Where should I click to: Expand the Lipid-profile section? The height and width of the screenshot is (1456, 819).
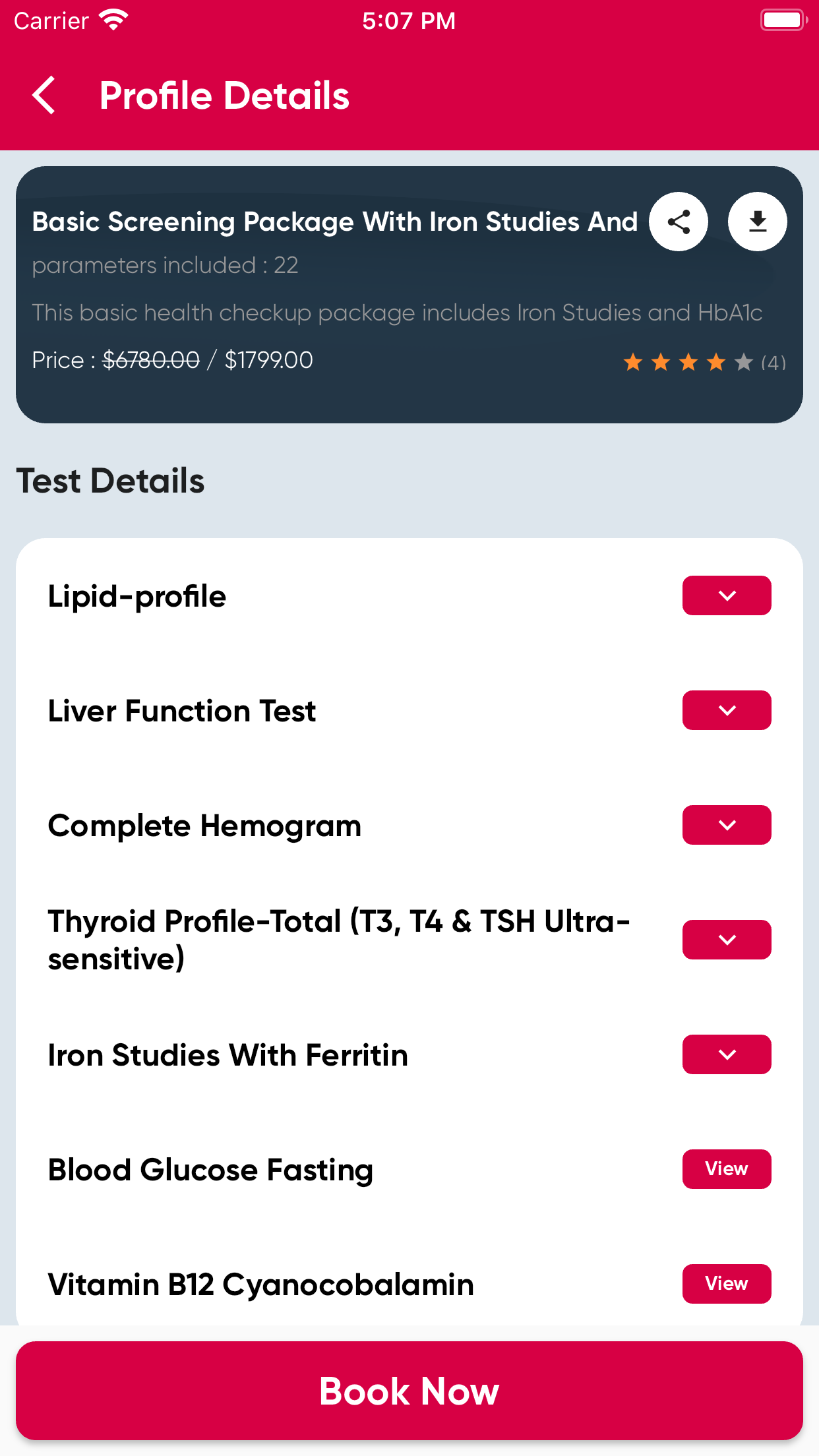tap(727, 595)
